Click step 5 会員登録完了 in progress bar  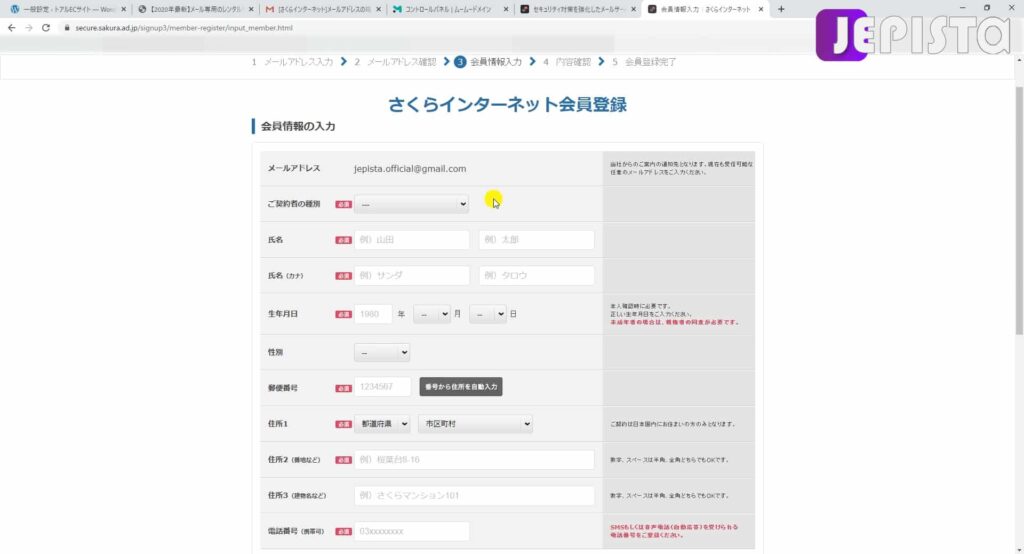[644, 62]
